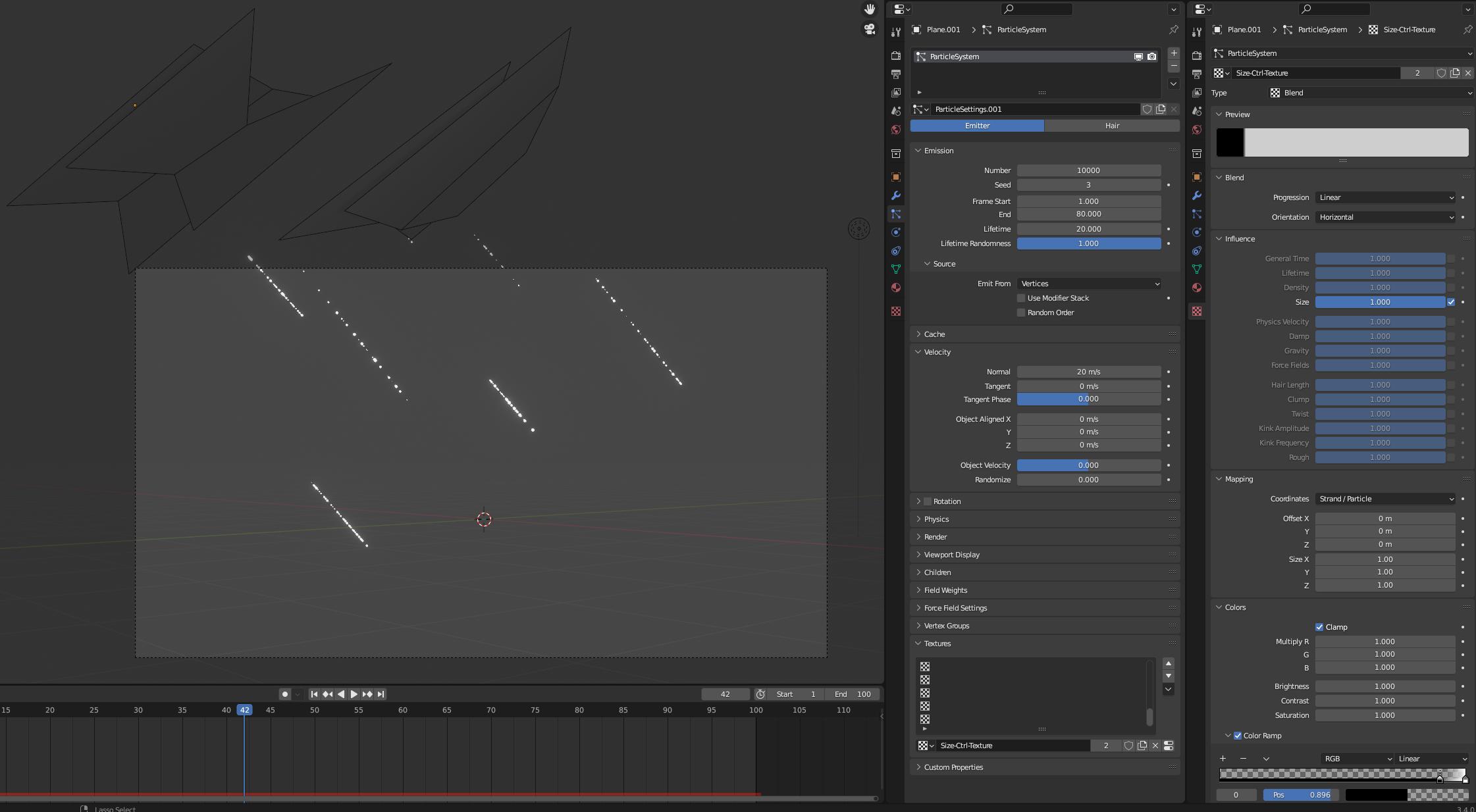Pin the ParticleSystem properties editor context
Screen dimensions: 1476x812
coord(1173,30)
